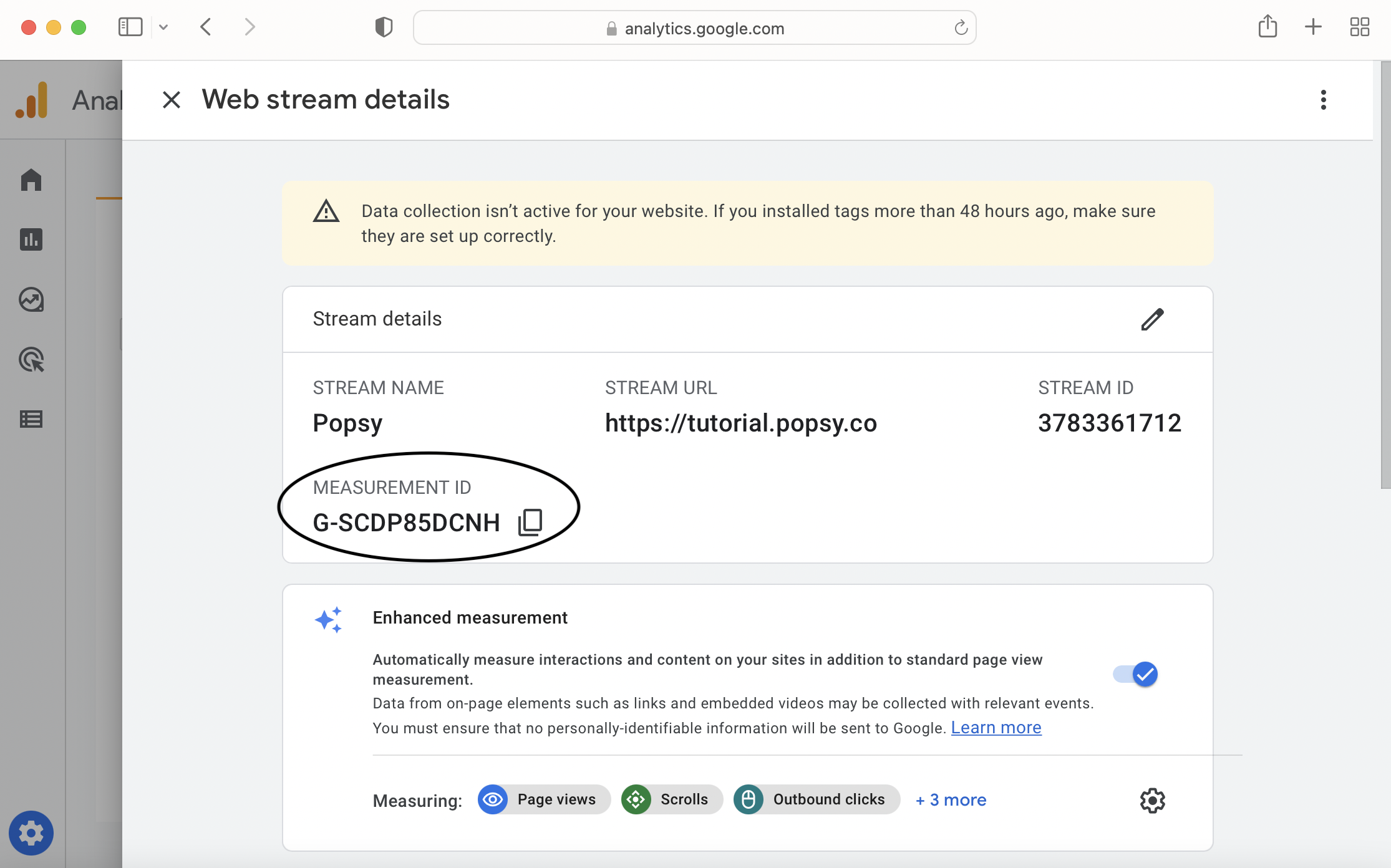This screenshot has width=1391, height=868.
Task: Reload the page in Safari
Action: coord(961,28)
